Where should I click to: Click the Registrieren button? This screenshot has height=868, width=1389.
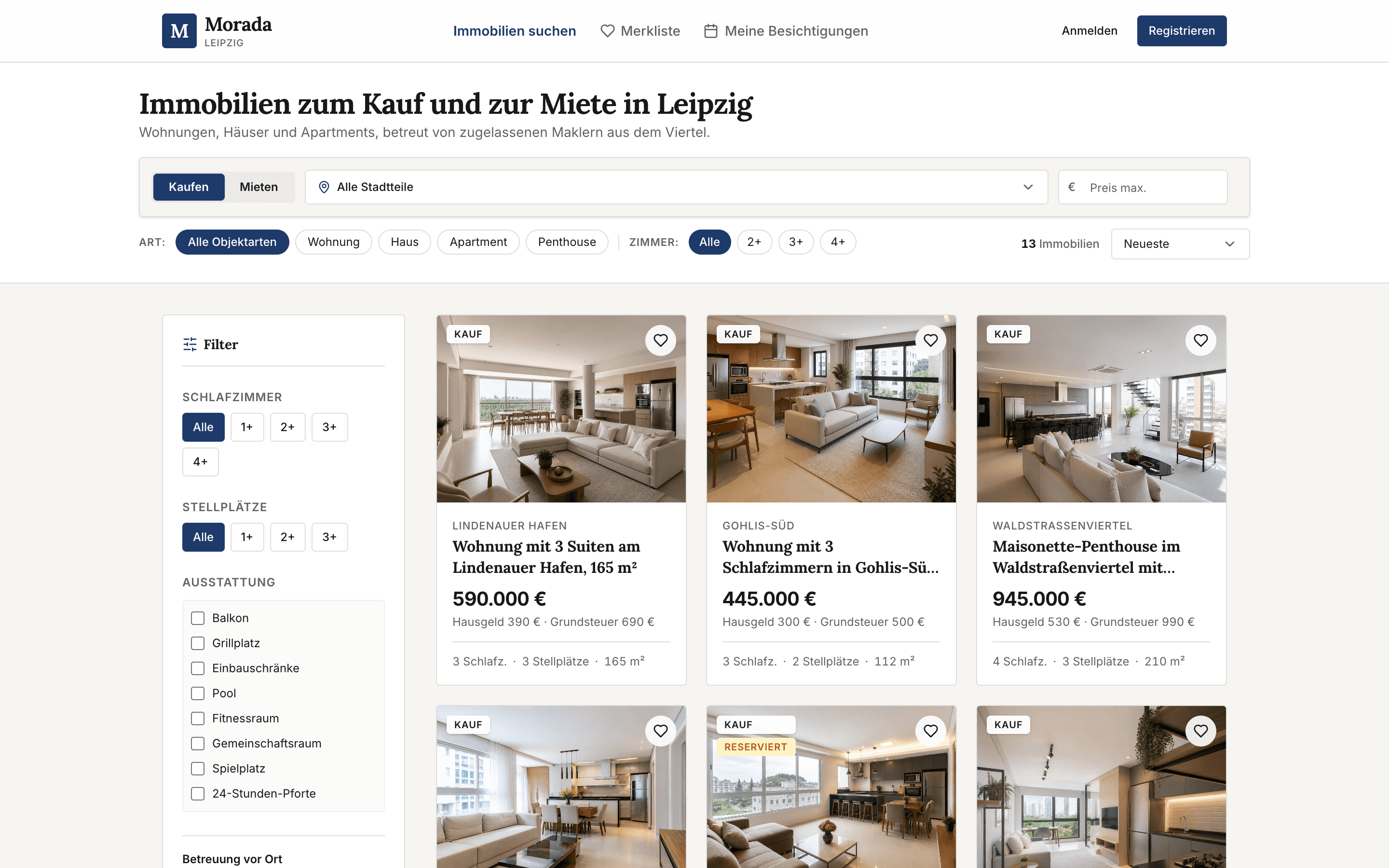tap(1182, 31)
